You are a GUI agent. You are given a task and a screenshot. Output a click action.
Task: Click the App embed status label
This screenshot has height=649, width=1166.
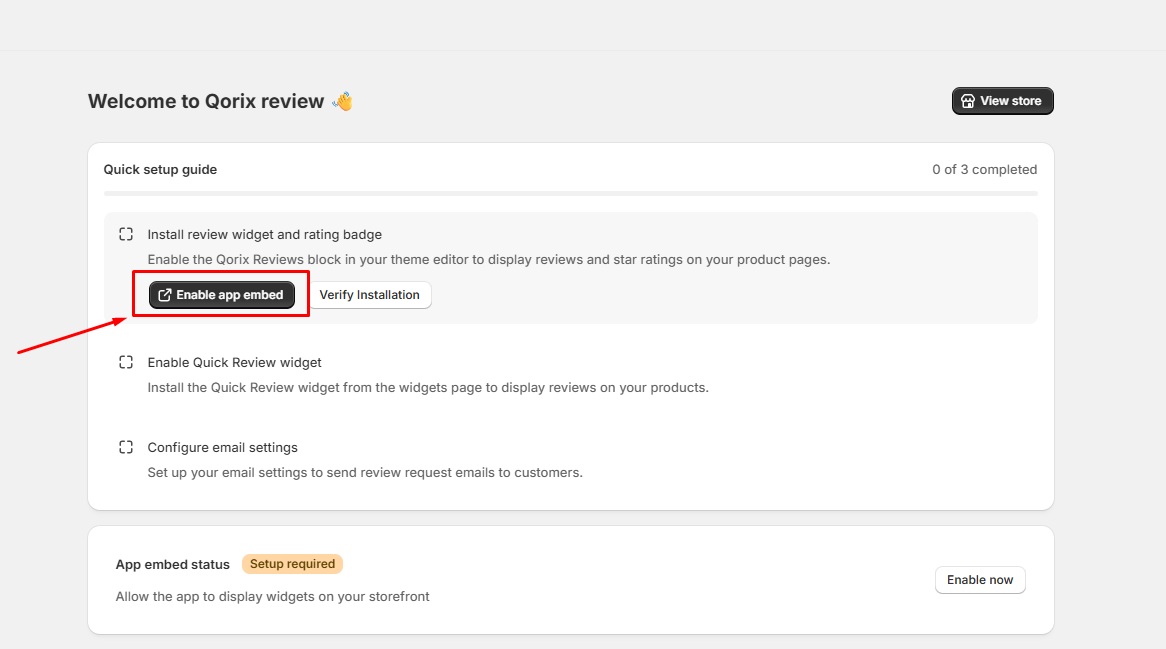coord(173,565)
